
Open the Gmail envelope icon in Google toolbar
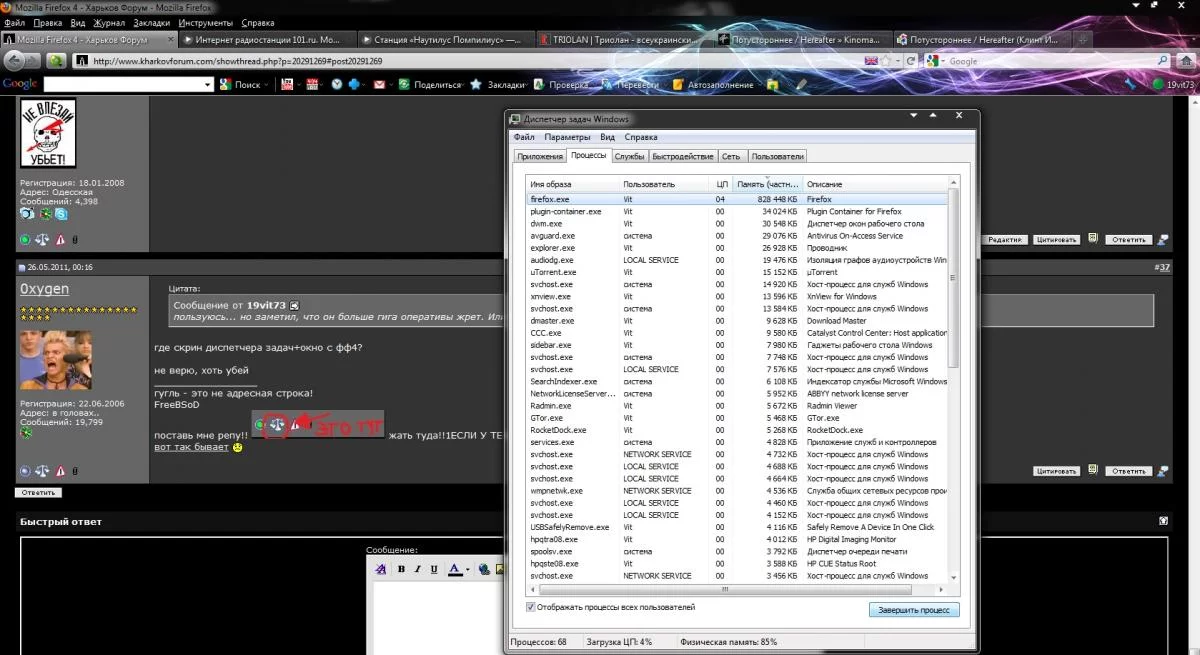[x=380, y=85]
